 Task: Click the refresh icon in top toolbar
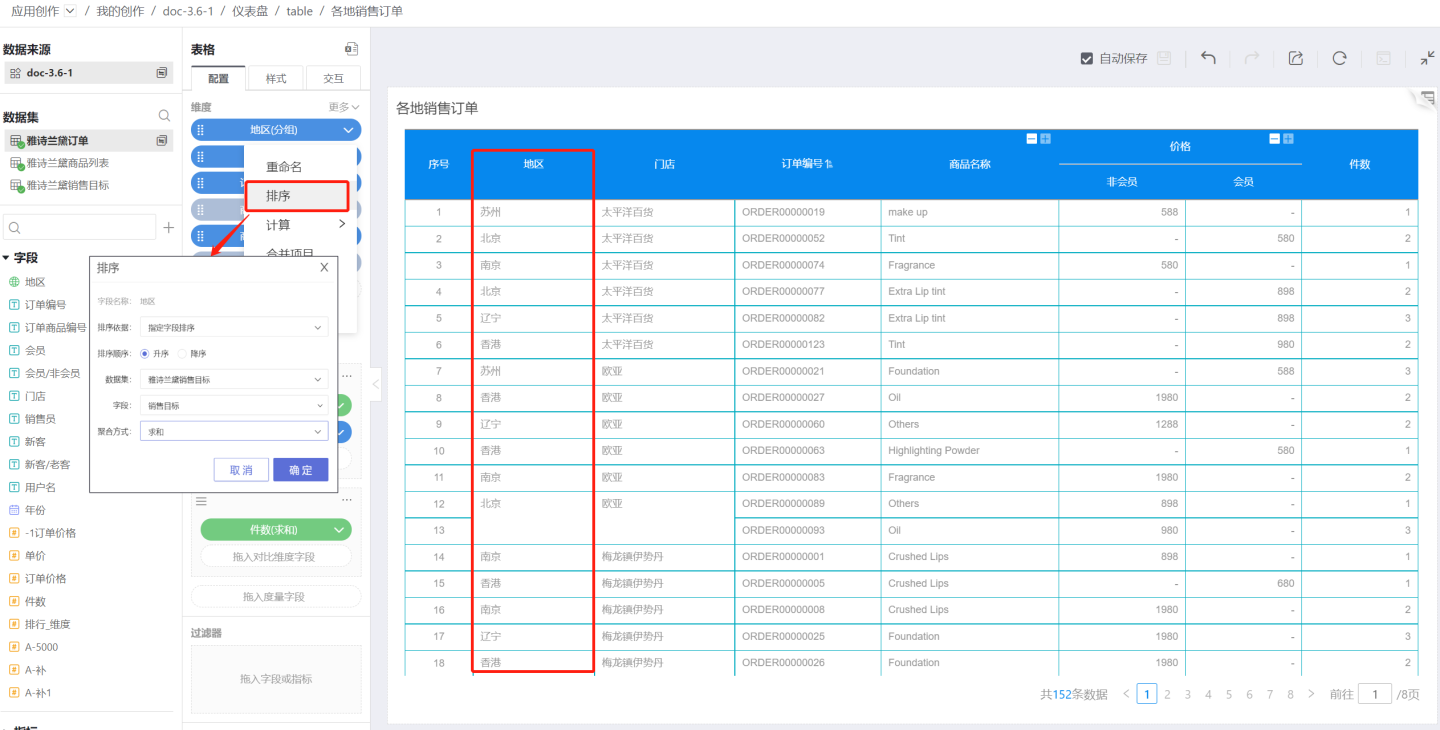tap(1339, 58)
